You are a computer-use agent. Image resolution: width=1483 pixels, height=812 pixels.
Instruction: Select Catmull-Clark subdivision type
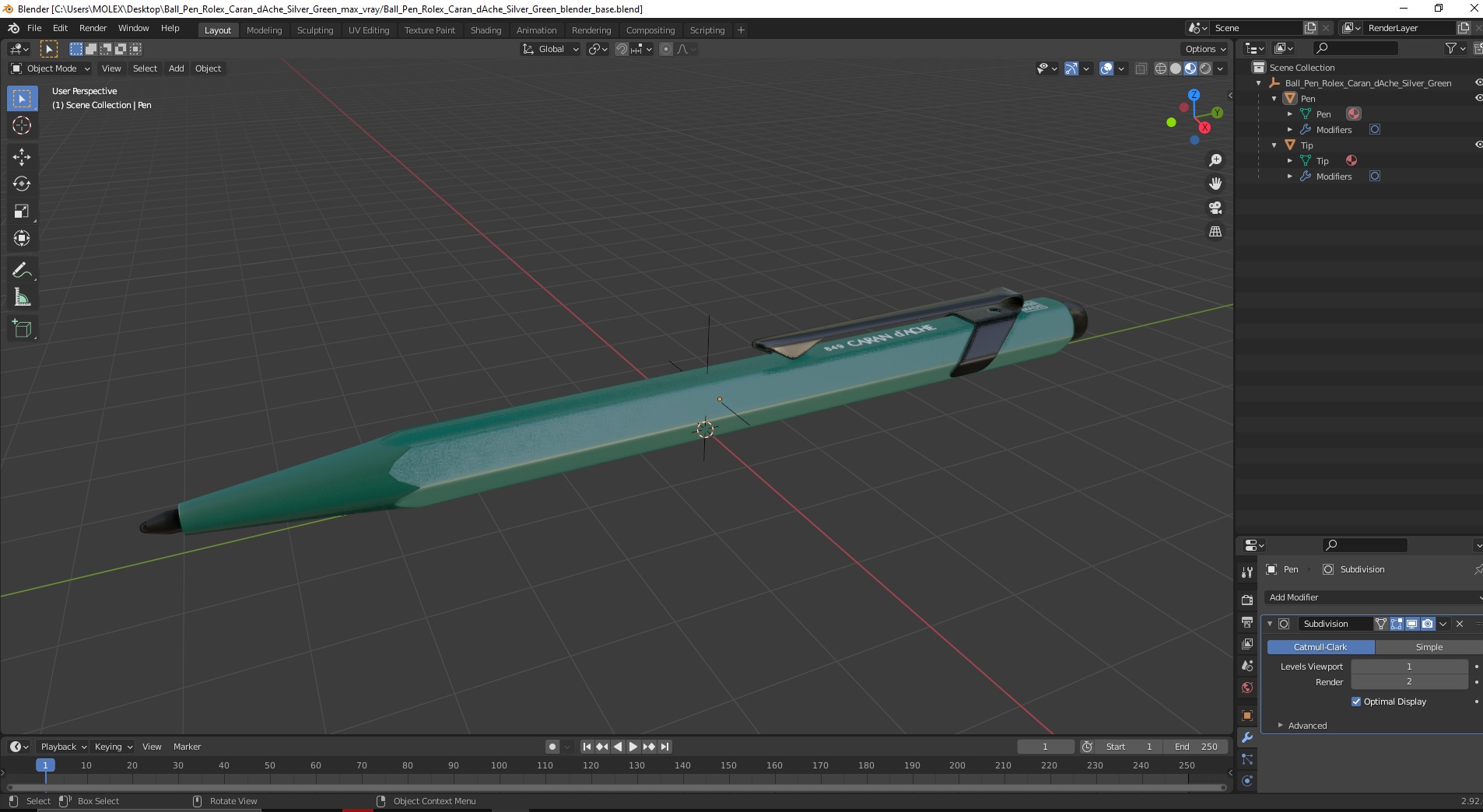click(1320, 647)
